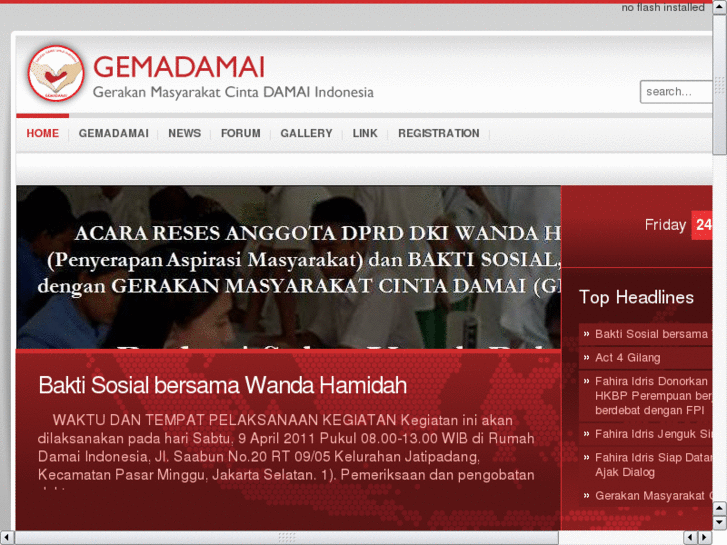Open the 'Fahira Idris Jenguk' headline
The height and width of the screenshot is (545, 727).
[x=653, y=434]
